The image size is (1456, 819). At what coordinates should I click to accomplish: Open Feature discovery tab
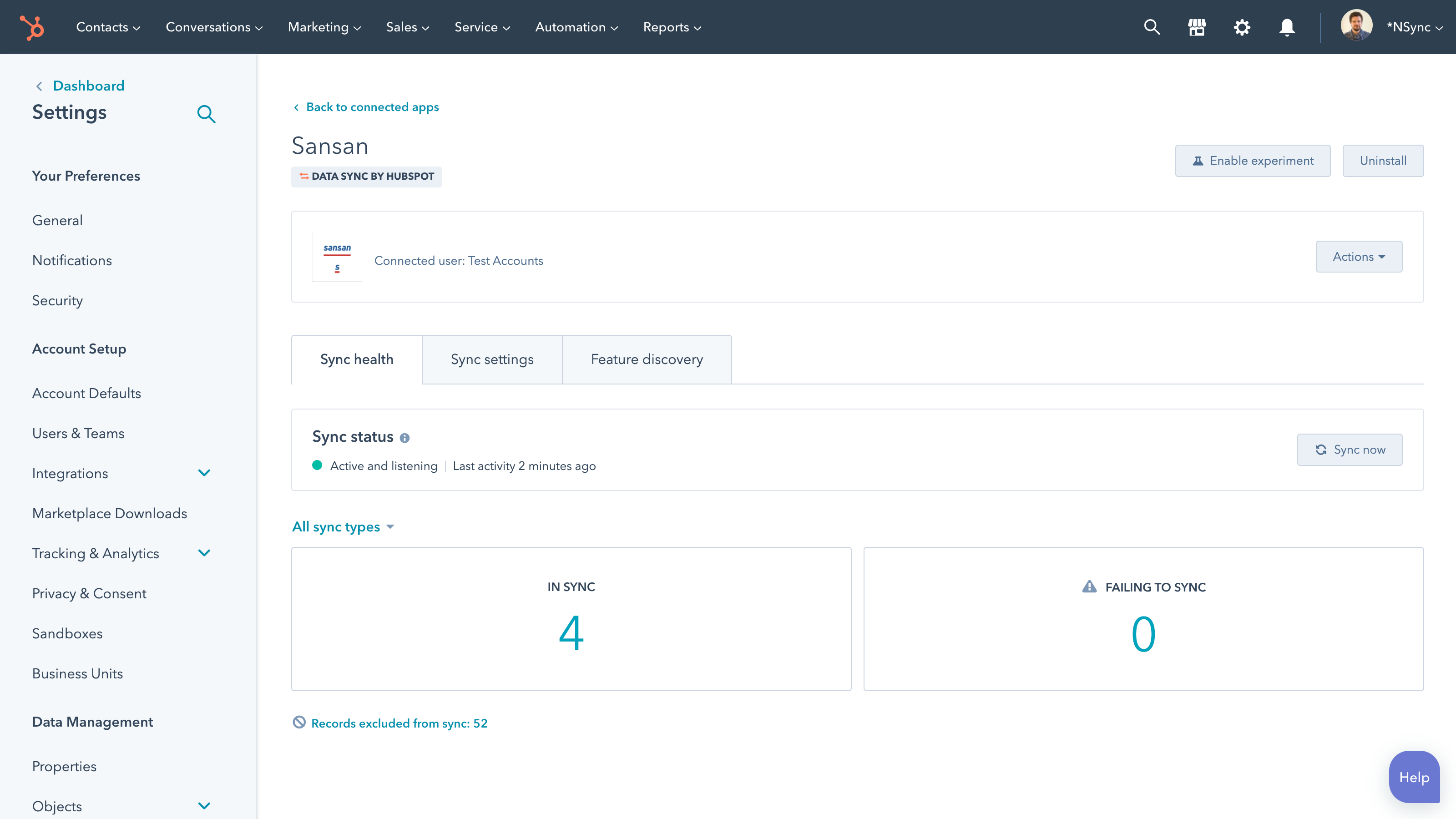pyautogui.click(x=647, y=359)
